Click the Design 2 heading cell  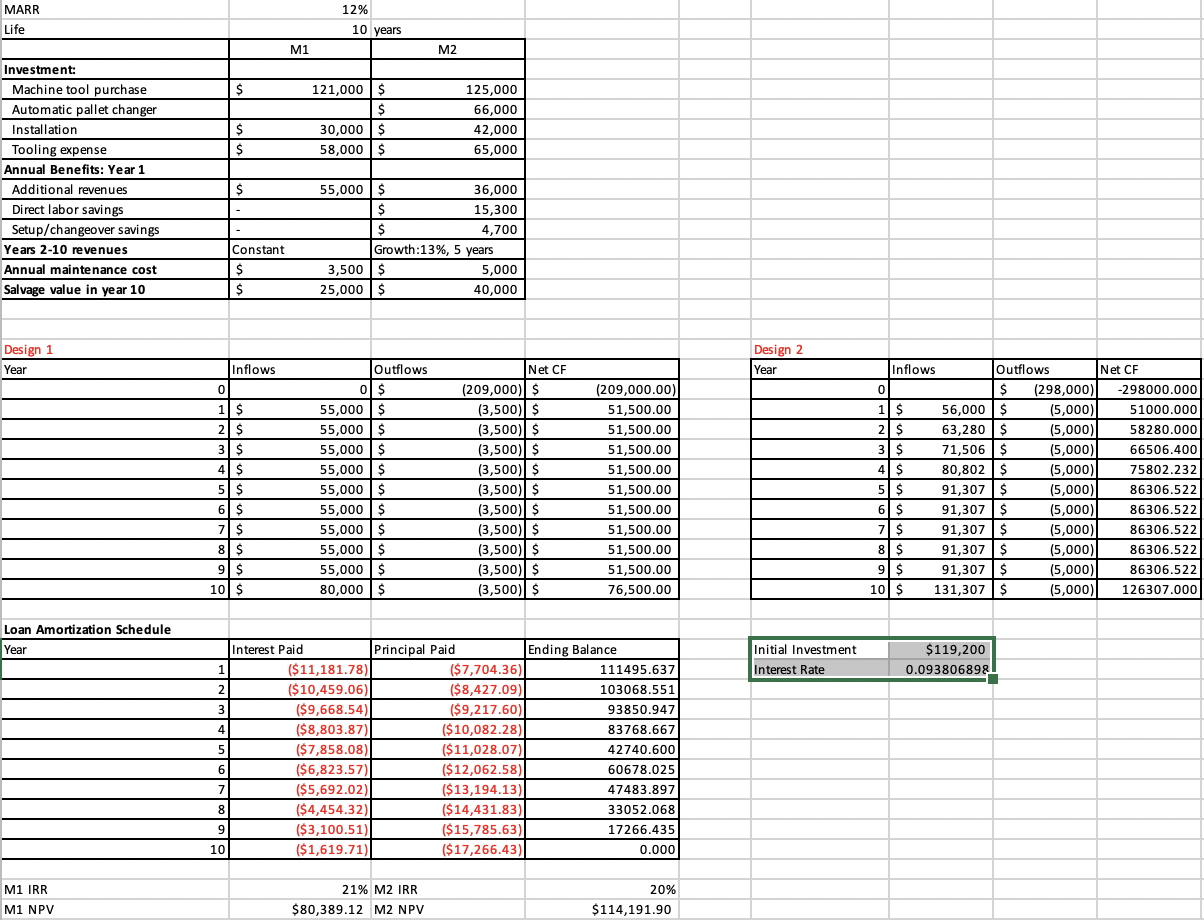click(780, 349)
